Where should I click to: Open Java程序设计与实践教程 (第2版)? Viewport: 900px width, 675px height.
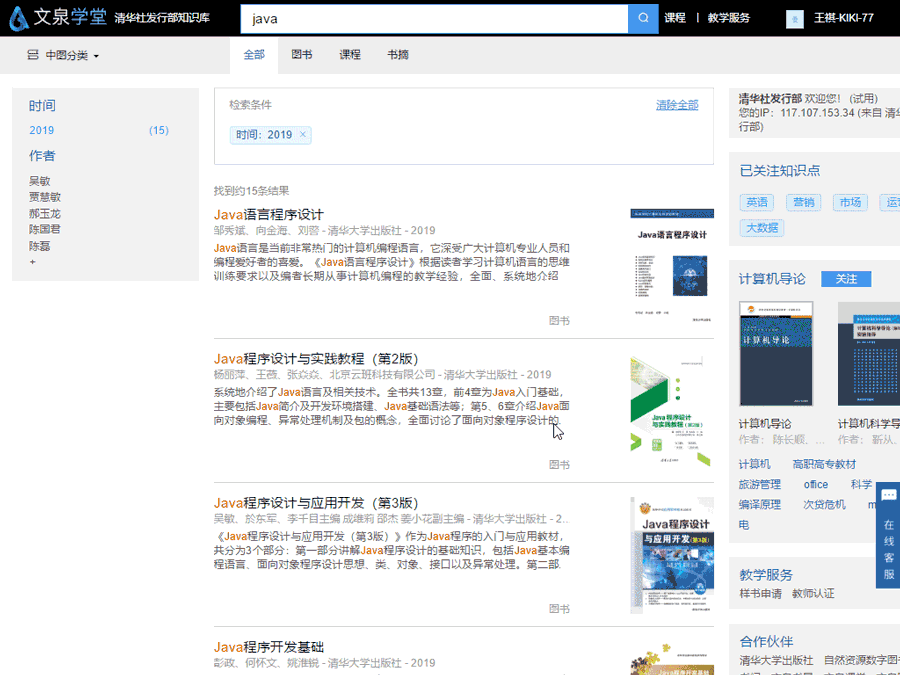tap(316, 359)
